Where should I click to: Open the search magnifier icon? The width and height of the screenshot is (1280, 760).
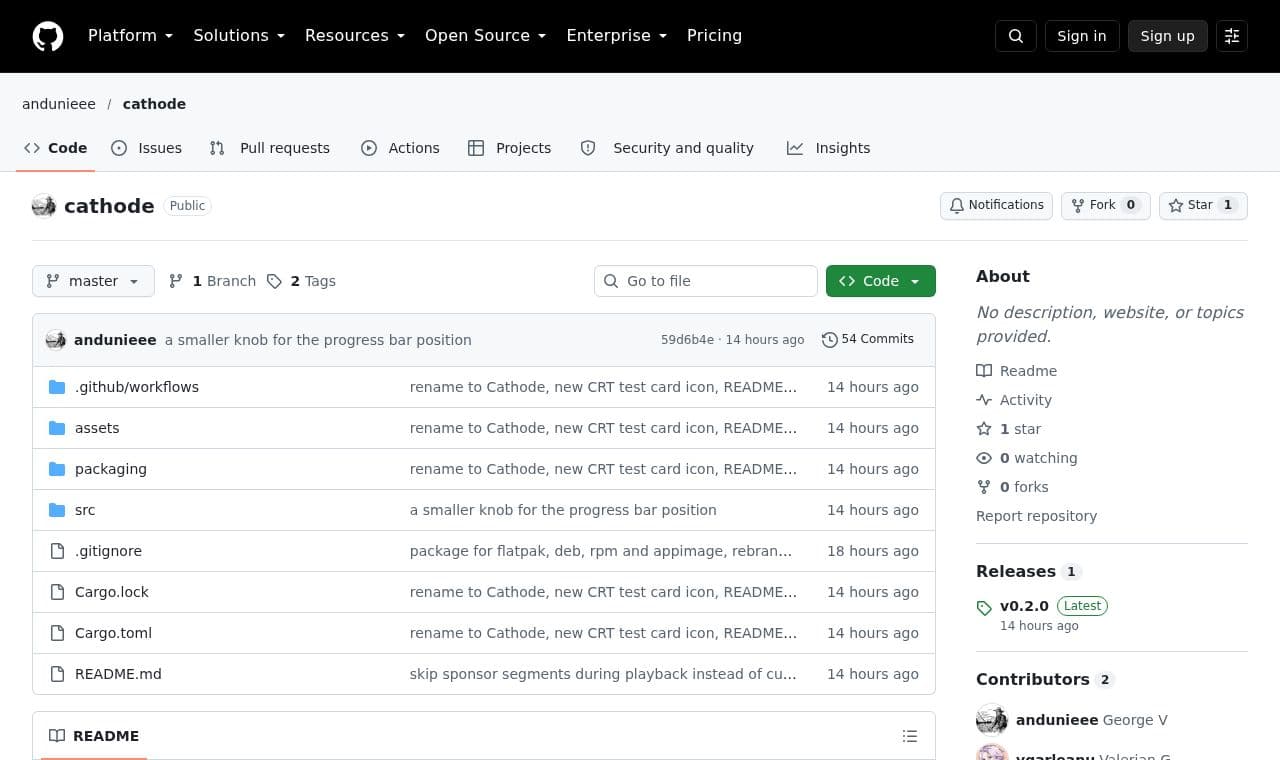[x=1016, y=36]
